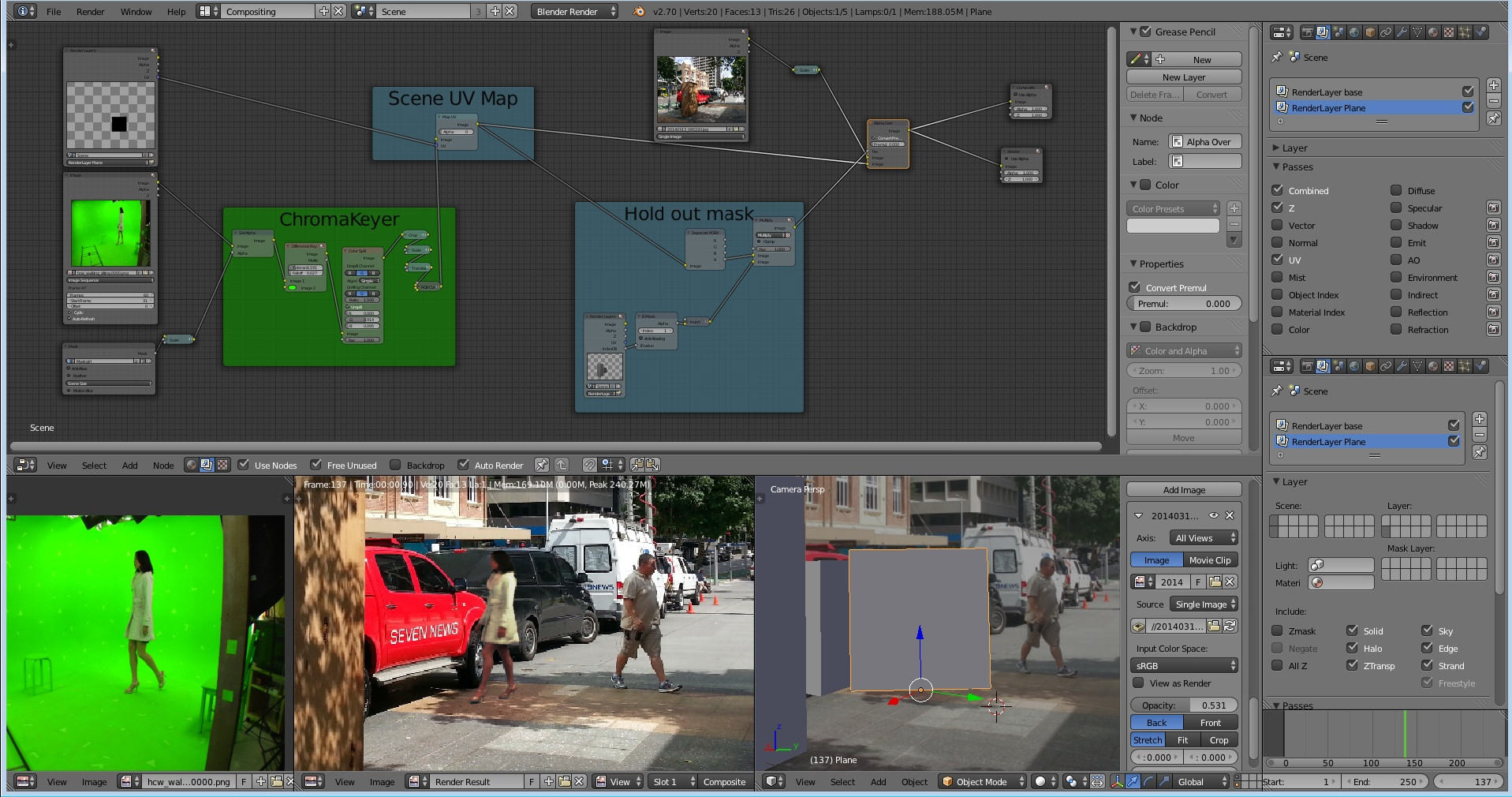Add a new screen layout next to Compositing
Viewport: 1512px width, 797px height.
[323, 11]
